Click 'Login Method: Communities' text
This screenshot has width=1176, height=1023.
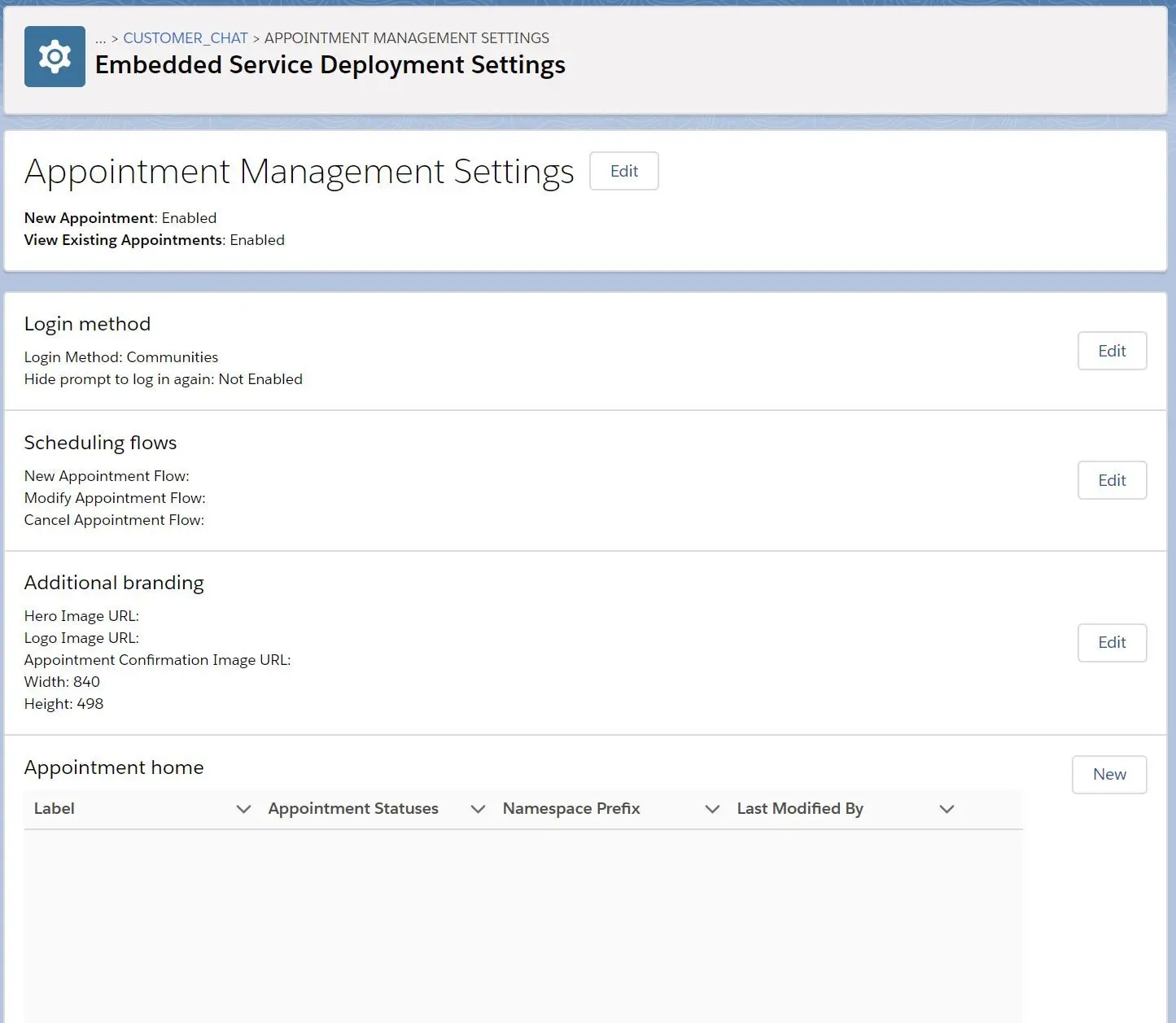coord(121,357)
